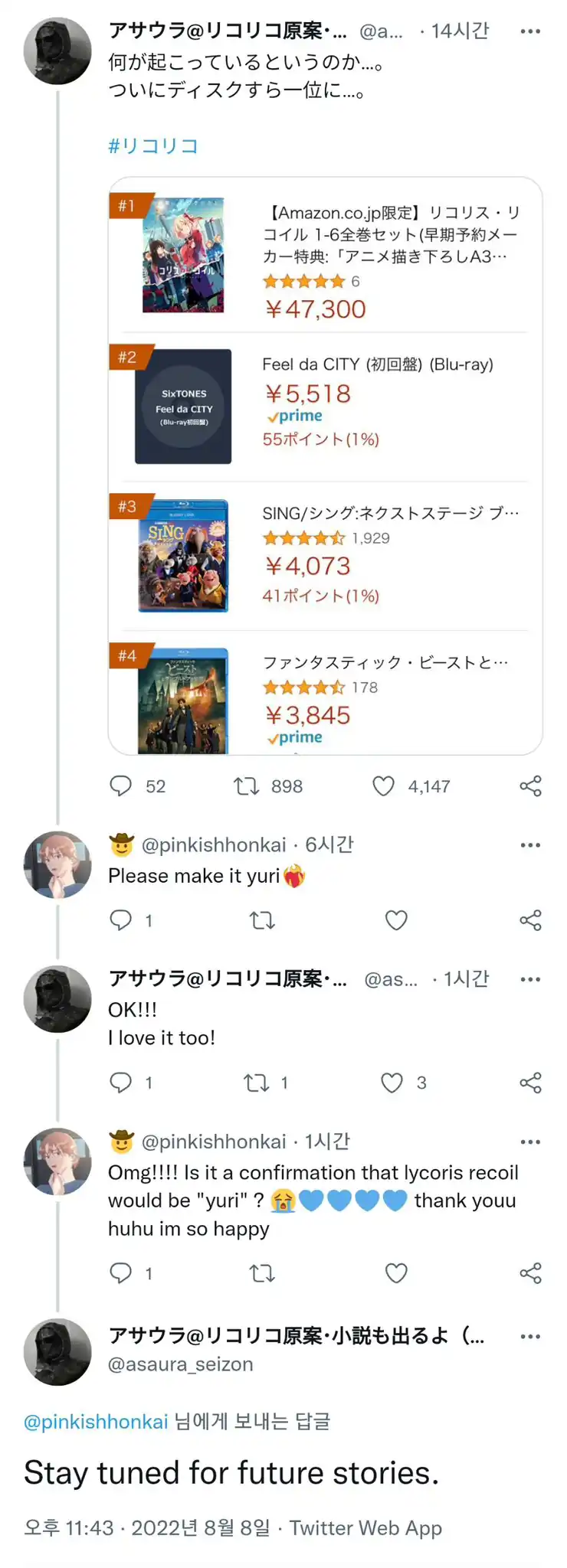The image size is (567, 1568).
Task: Reply to the "Omg!!!! Is it a confirmation" tweet
Action: [x=121, y=1273]
